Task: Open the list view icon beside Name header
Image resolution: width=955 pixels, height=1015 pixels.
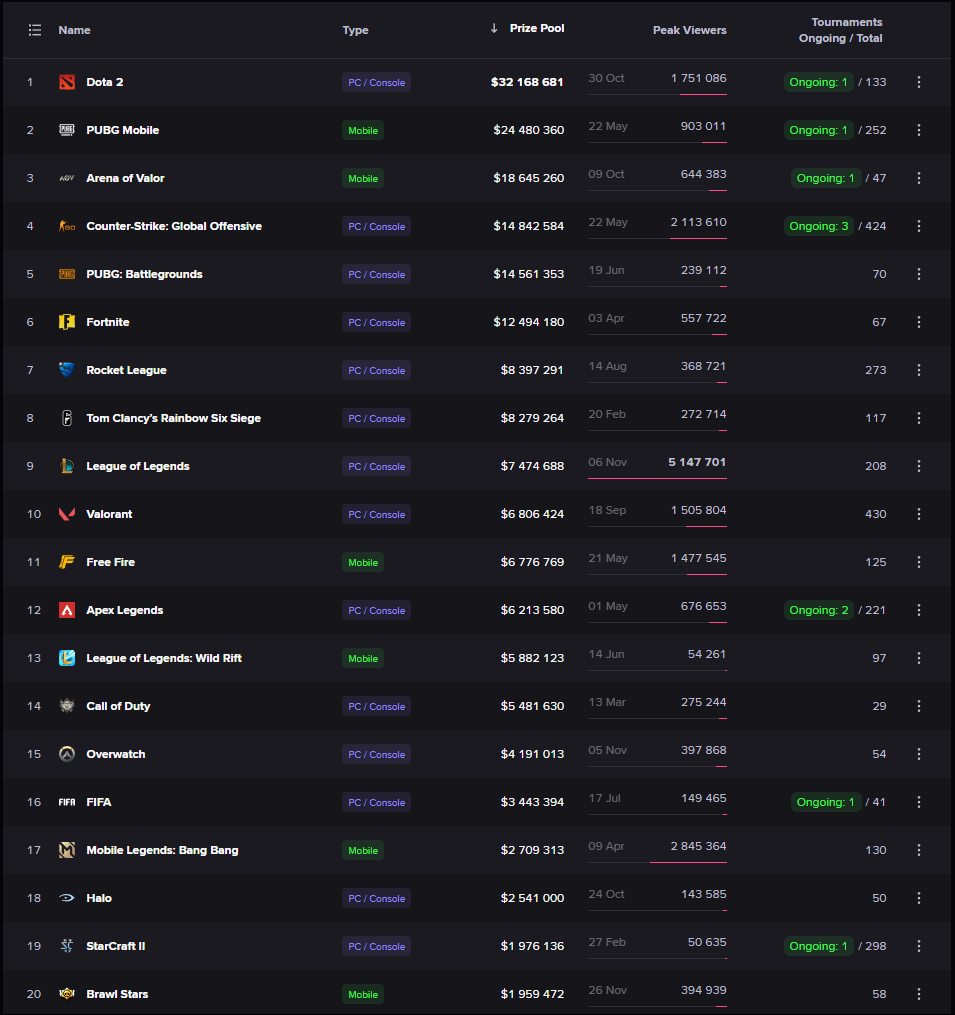Action: [35, 30]
